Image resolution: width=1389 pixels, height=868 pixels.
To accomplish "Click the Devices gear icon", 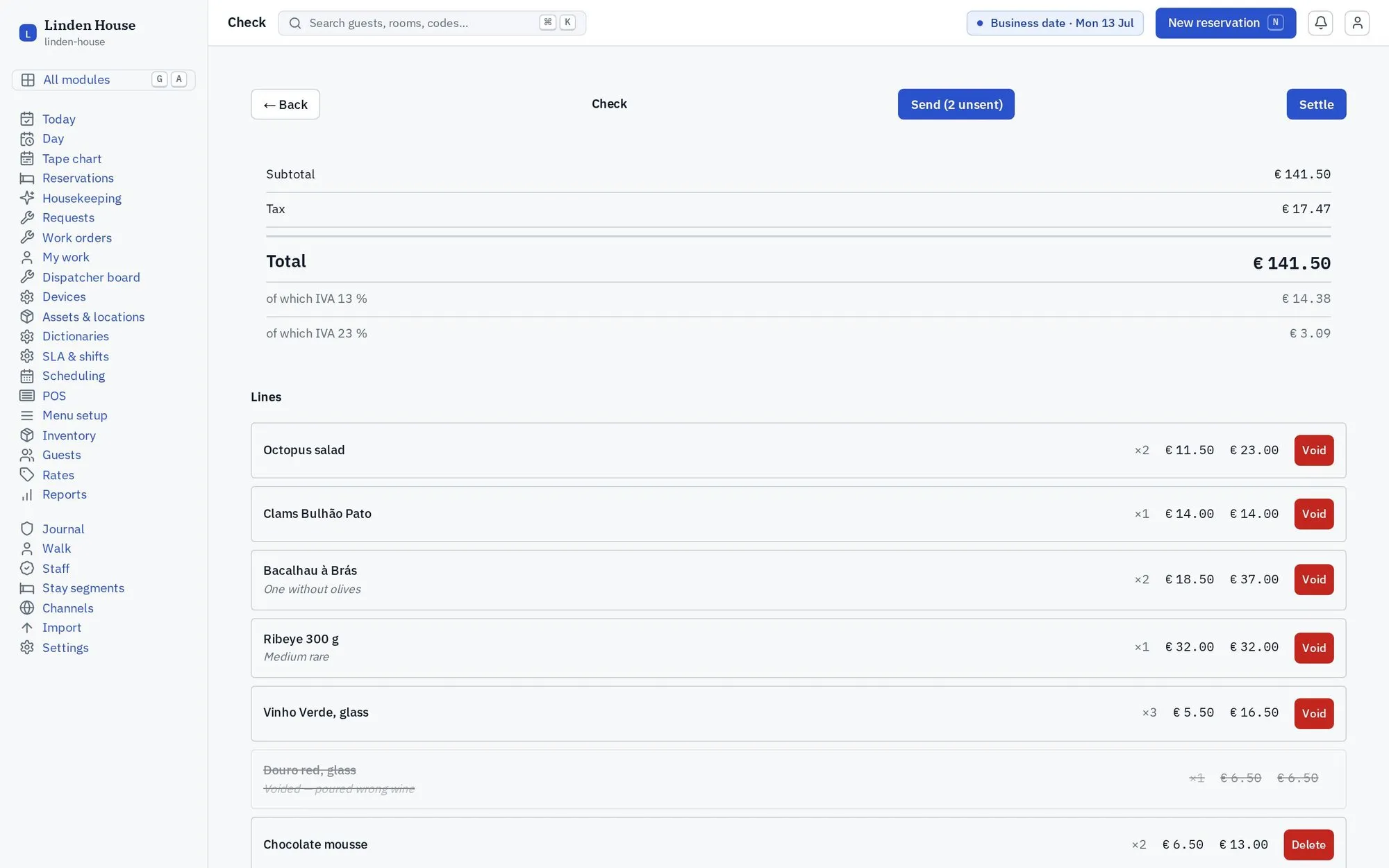I will [27, 297].
